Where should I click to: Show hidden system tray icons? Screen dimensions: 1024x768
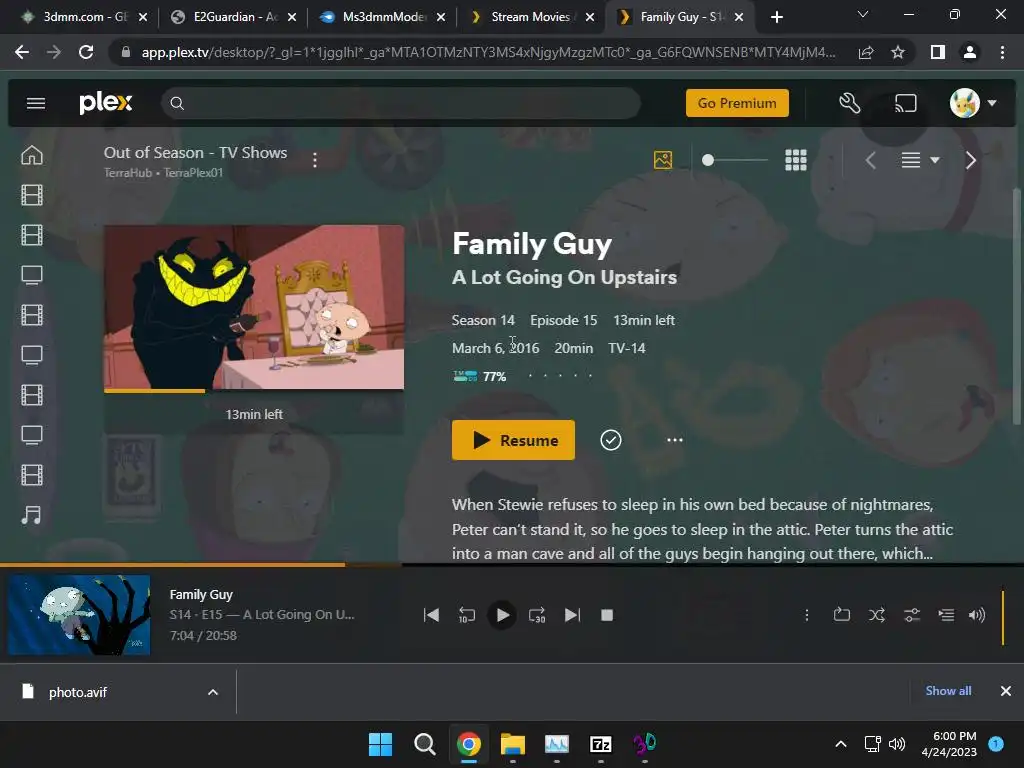click(x=841, y=744)
